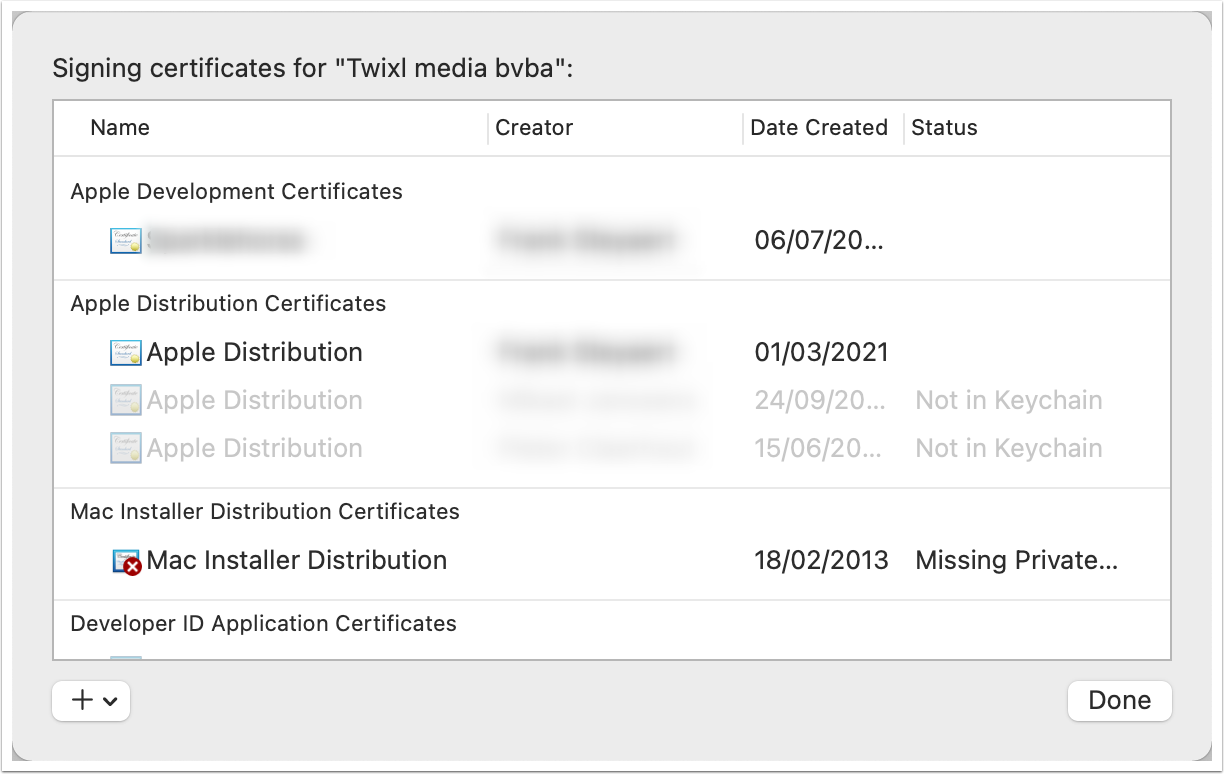Click the Mac Installer Distribution error icon
The height and width of the screenshot is (774, 1224).
126,561
